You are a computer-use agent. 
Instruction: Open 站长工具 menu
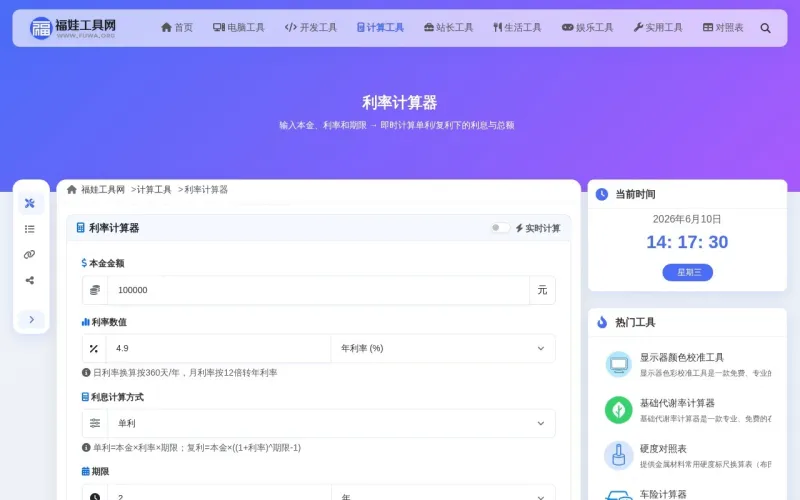(x=448, y=28)
